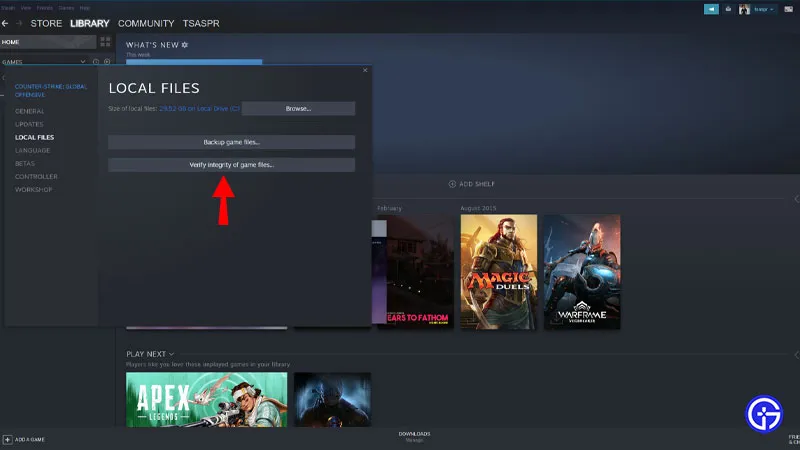The height and width of the screenshot is (450, 800).
Task: Switch to grid collections view icon
Action: point(106,42)
